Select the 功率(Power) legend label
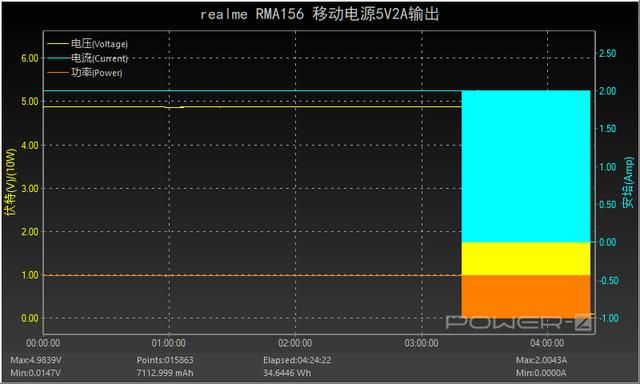This screenshot has height=384, width=640. (97, 73)
